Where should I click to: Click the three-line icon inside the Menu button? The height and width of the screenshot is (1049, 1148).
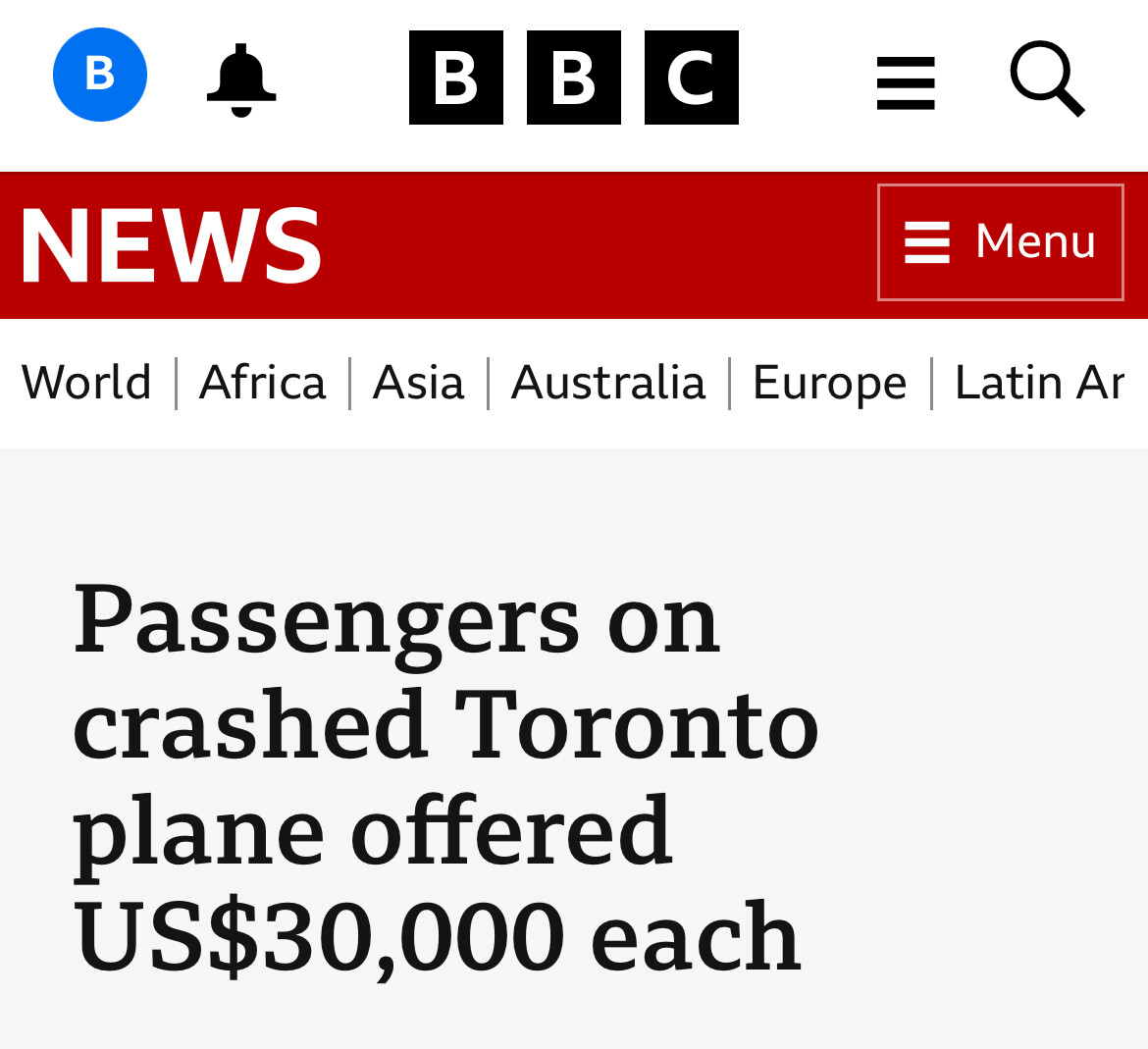point(927,241)
